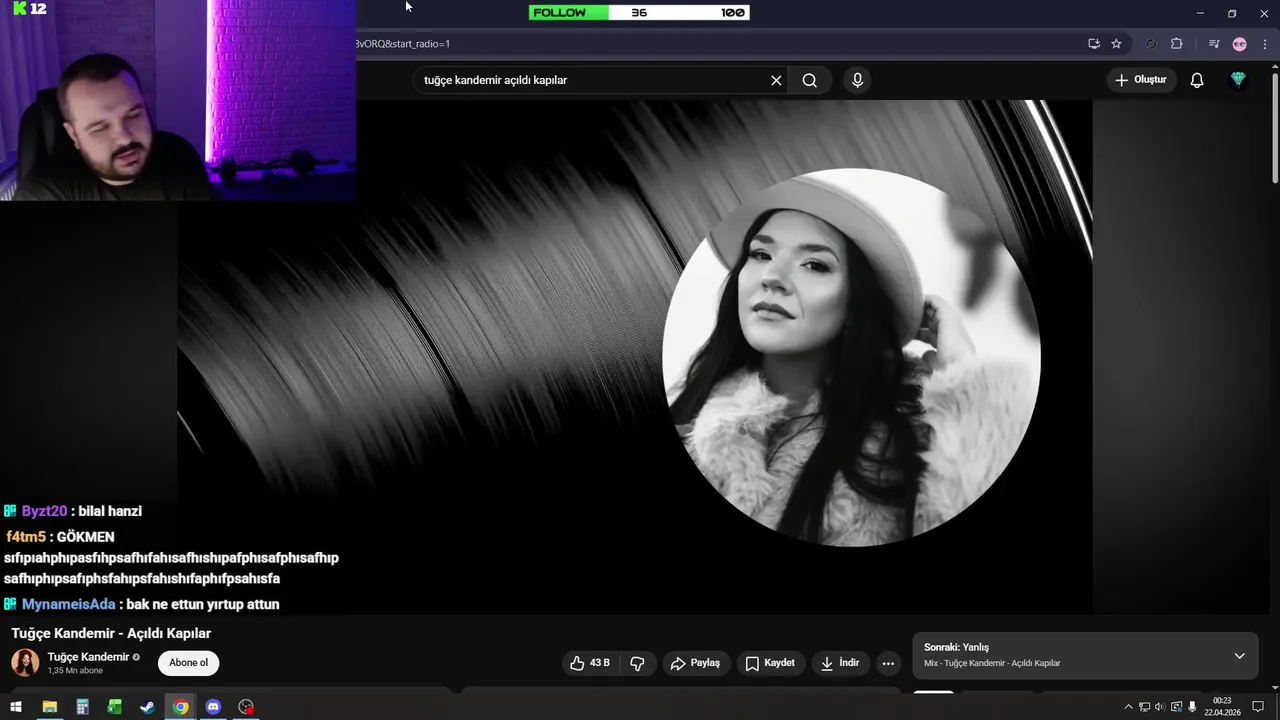Open the YouTube account diamond avatar
The height and width of the screenshot is (720, 1280).
(x=1238, y=80)
